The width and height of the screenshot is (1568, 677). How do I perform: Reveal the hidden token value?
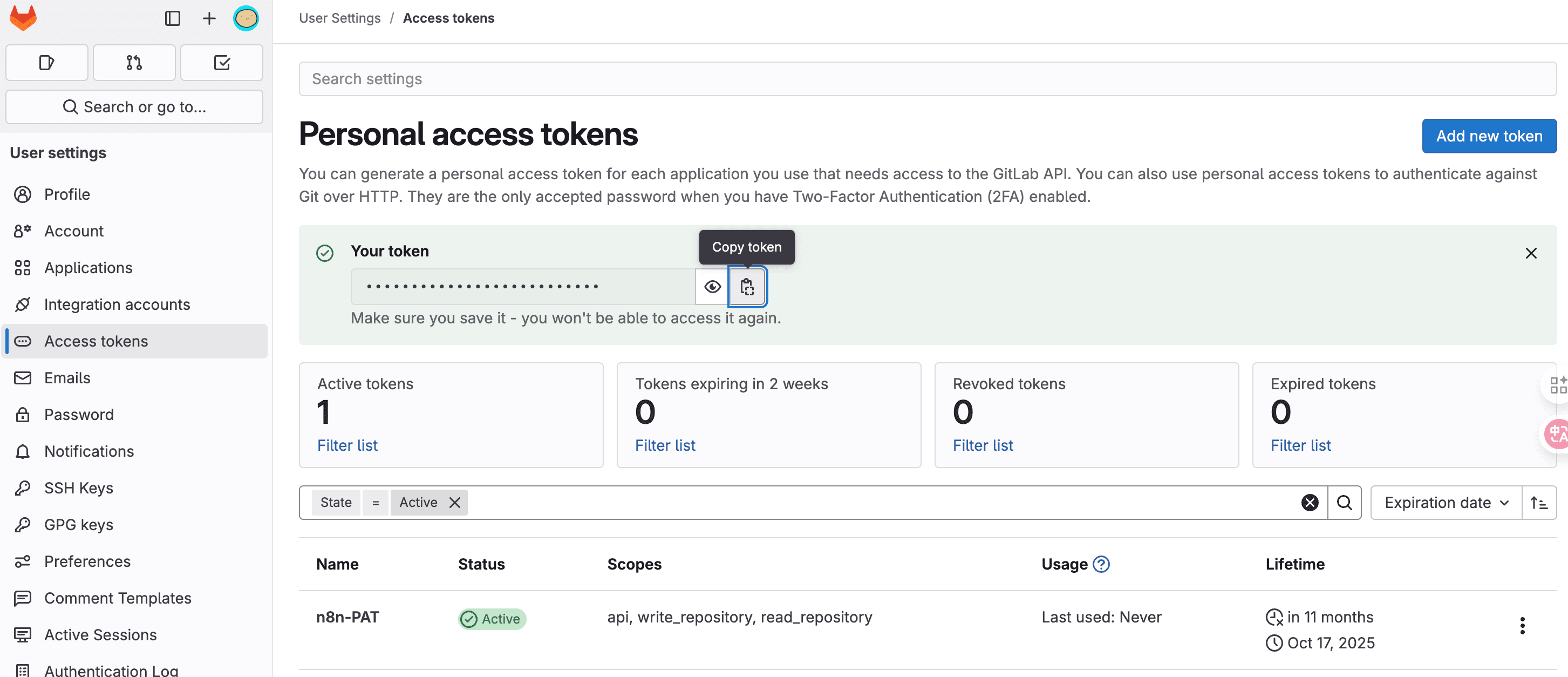tap(711, 286)
